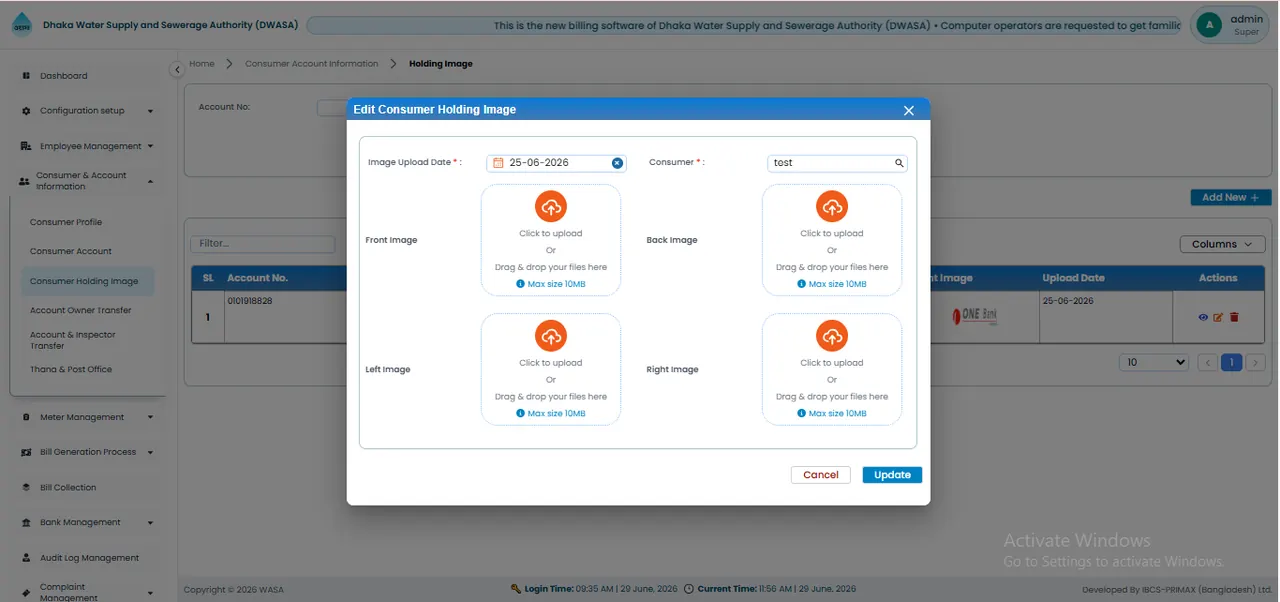Select Account & Inspector Transfer in sidebar
1280x602 pixels.
pyautogui.click(x=73, y=340)
